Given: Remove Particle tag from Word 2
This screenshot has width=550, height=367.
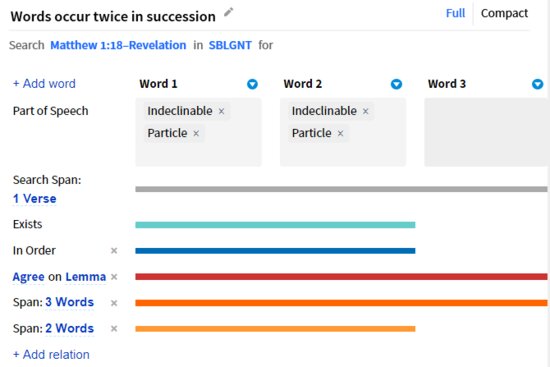Looking at the screenshot, I should click(x=340, y=133).
